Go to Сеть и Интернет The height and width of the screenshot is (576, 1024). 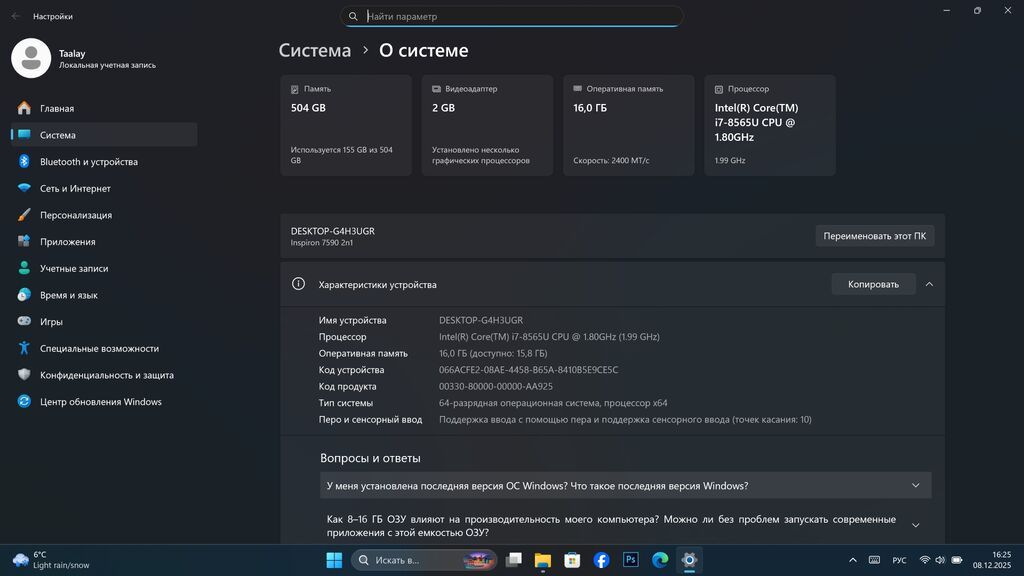click(x=104, y=188)
